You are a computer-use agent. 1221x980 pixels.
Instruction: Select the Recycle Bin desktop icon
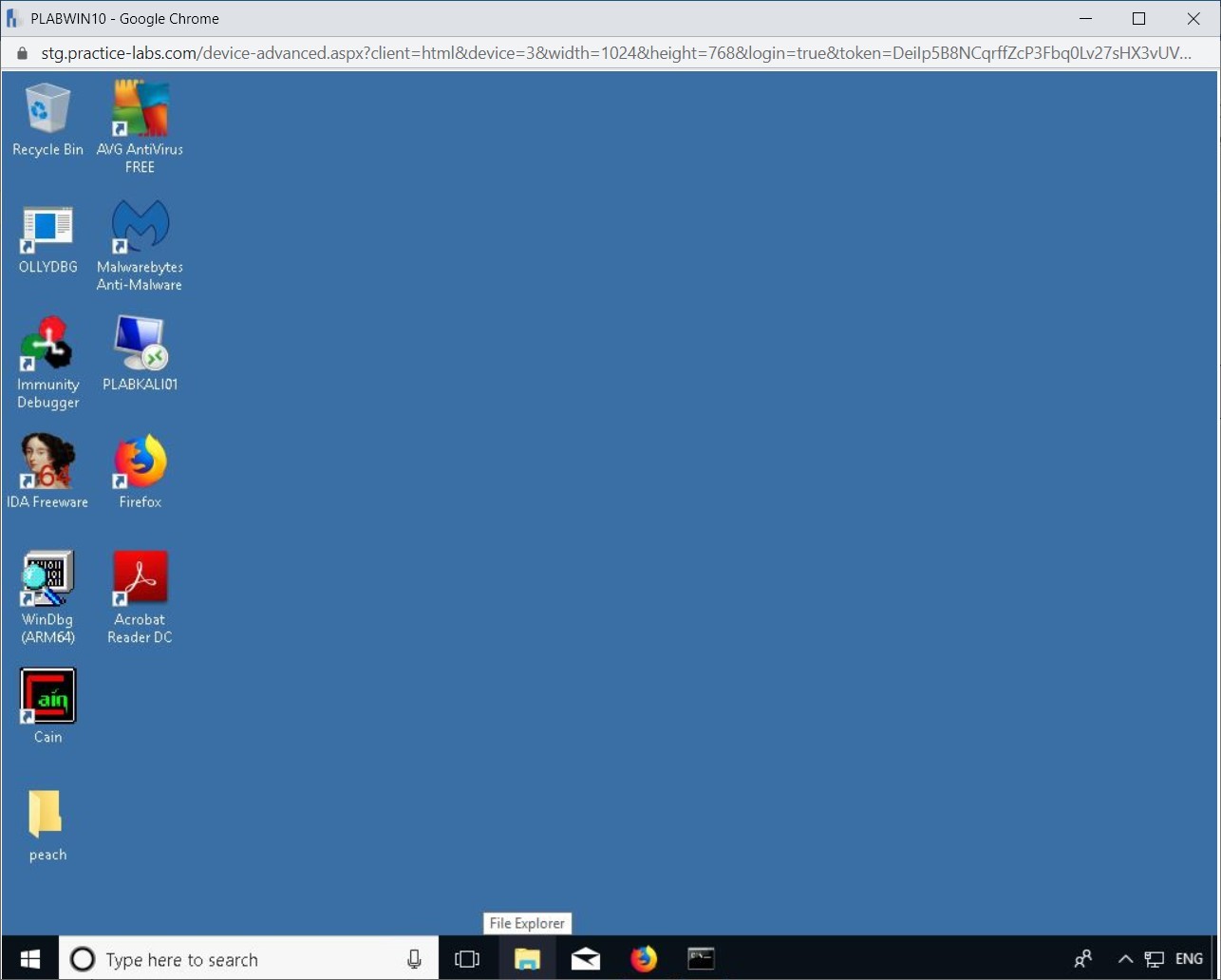pyautogui.click(x=47, y=109)
